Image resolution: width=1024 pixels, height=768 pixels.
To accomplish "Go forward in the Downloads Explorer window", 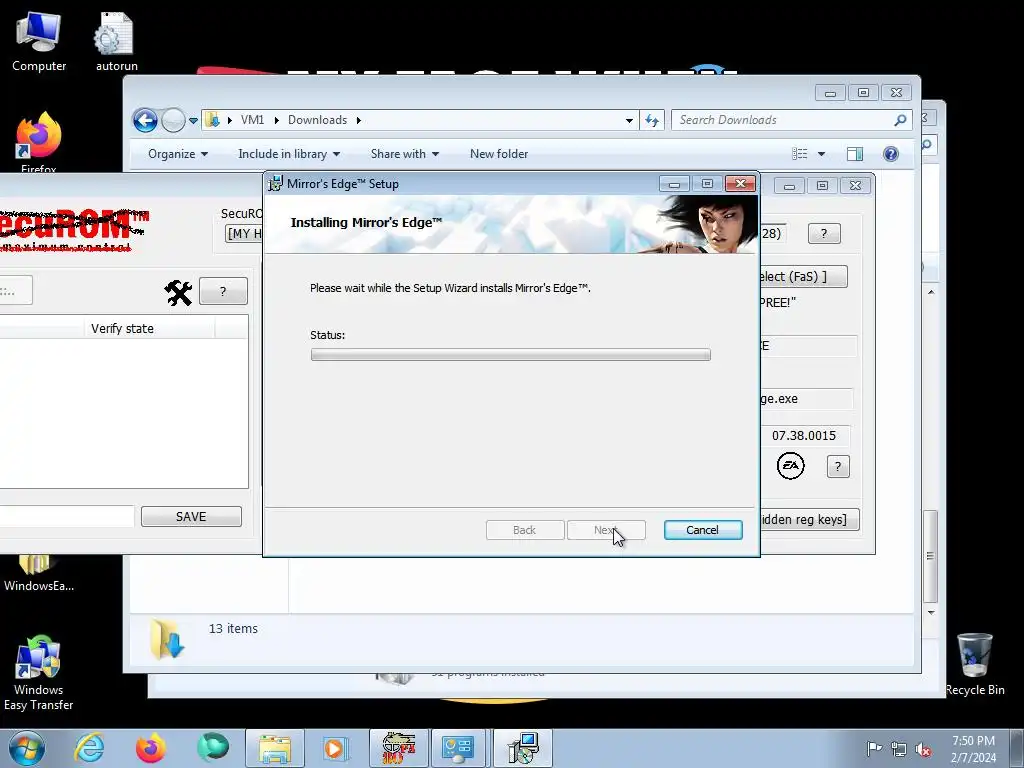I will [173, 120].
